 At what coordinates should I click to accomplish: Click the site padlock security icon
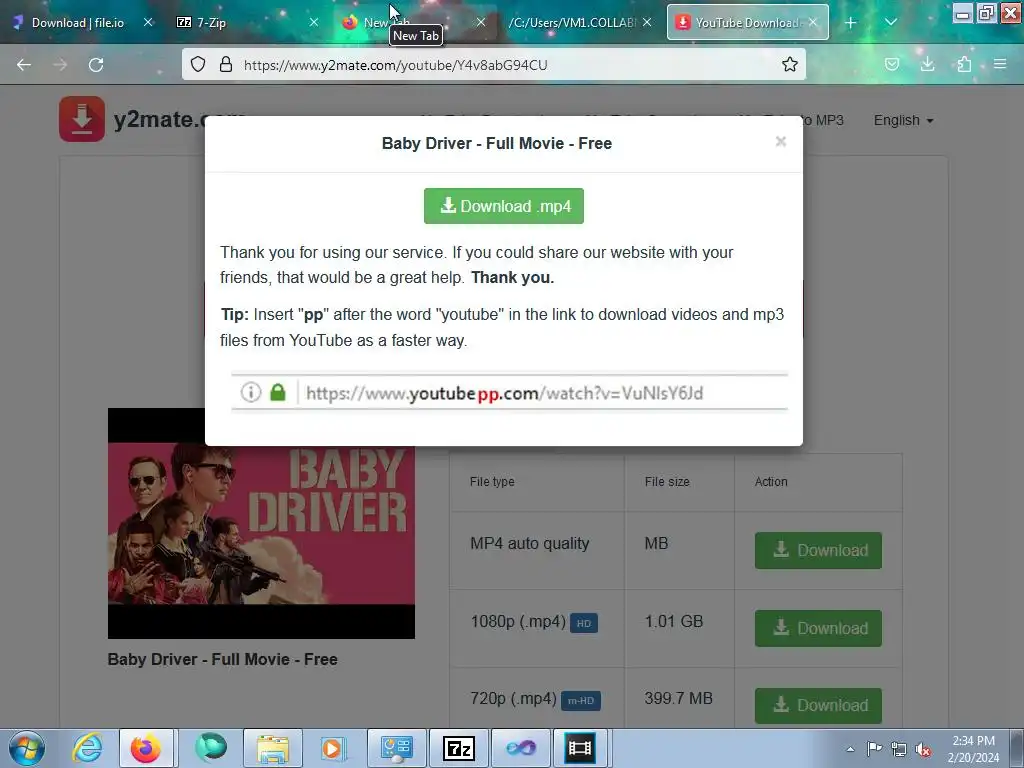pyautogui.click(x=226, y=65)
